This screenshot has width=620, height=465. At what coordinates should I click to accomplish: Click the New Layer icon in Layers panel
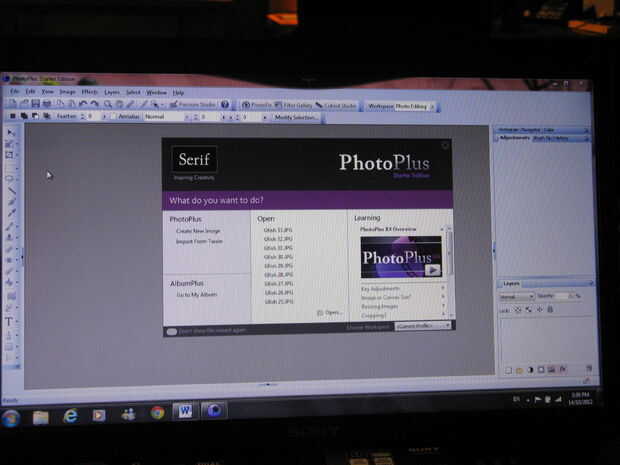tap(508, 370)
